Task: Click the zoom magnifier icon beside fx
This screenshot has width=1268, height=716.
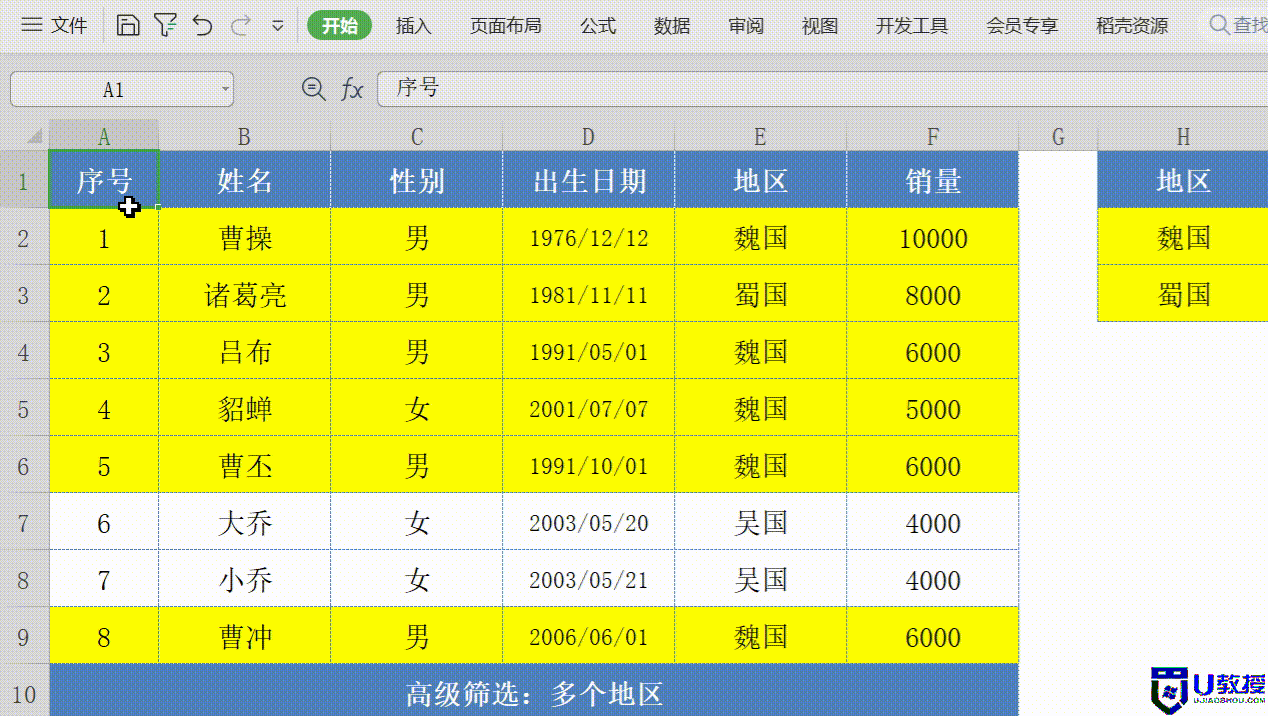Action: pos(313,89)
